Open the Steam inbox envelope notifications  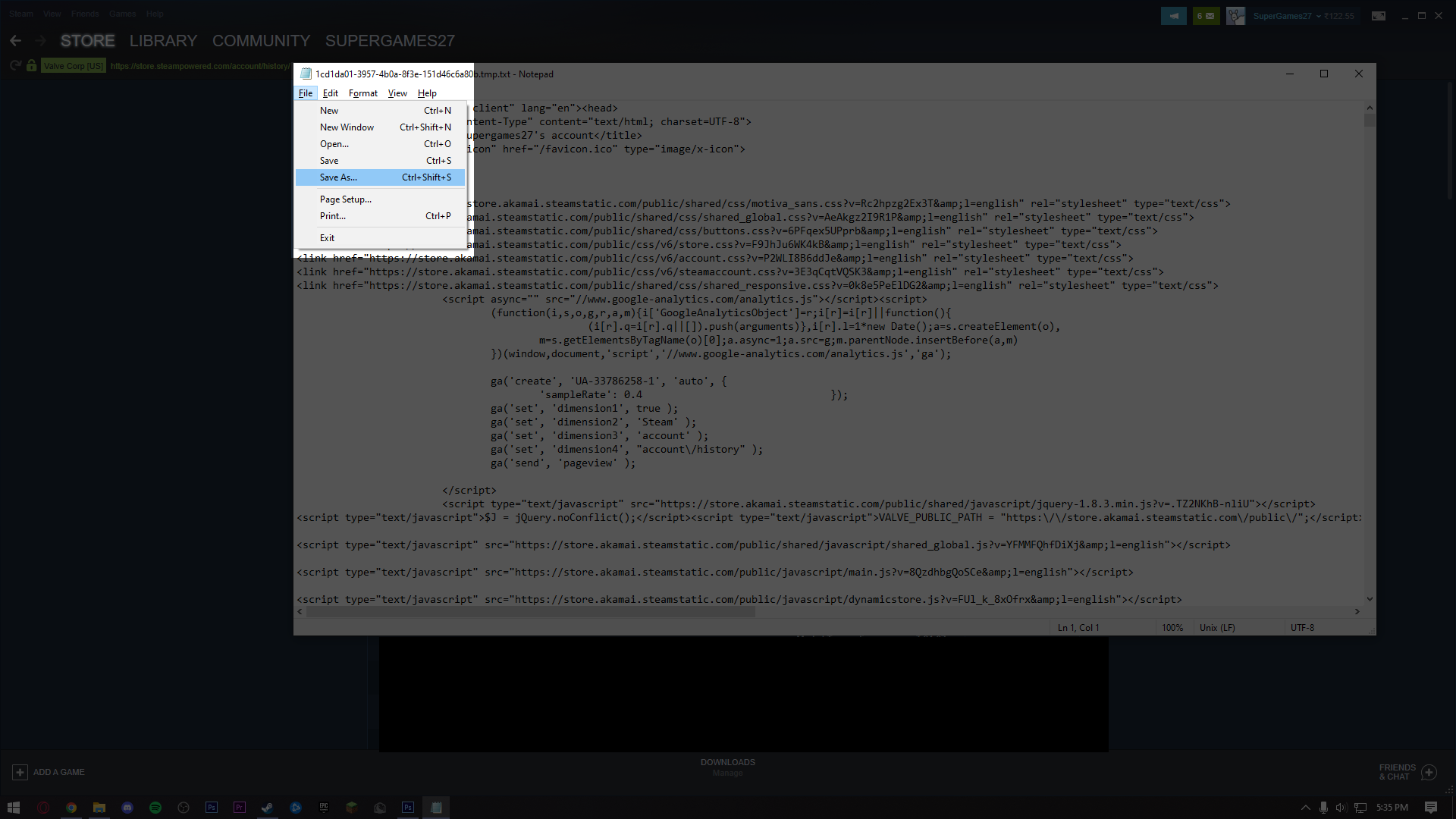tap(1205, 16)
